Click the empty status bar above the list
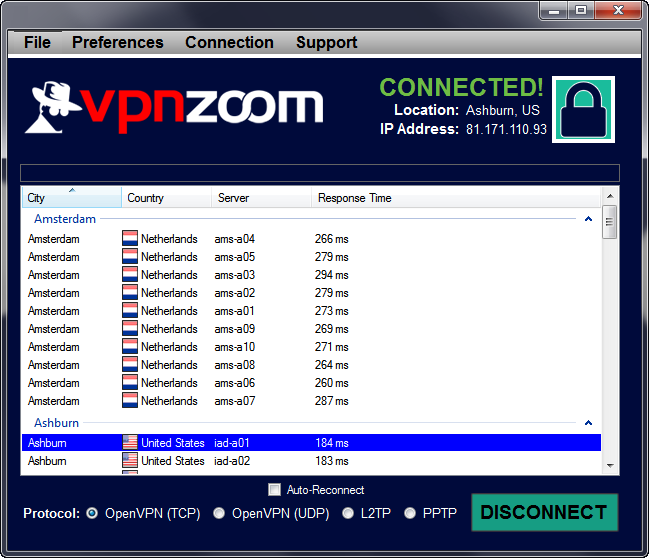This screenshot has width=649, height=558. click(320, 173)
